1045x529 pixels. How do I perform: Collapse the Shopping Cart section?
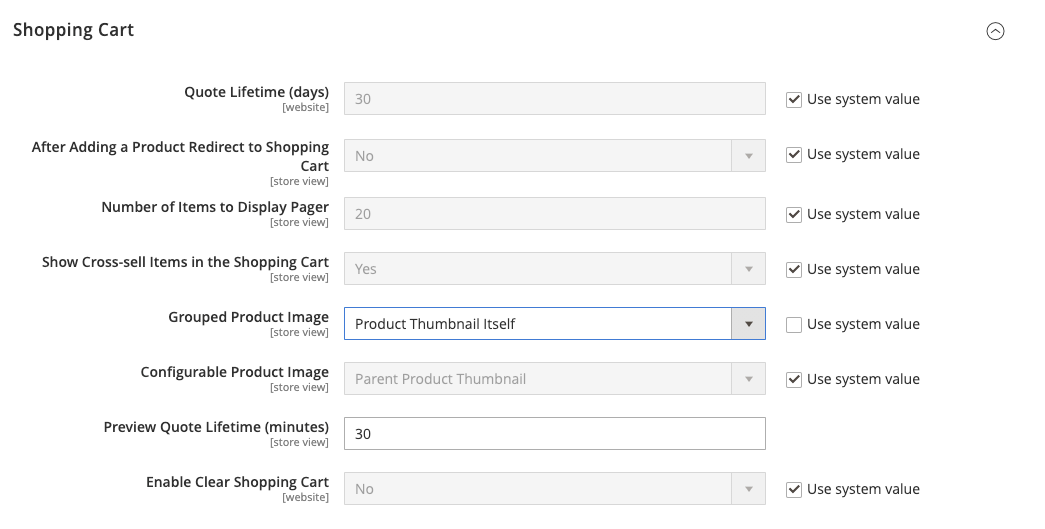[995, 31]
